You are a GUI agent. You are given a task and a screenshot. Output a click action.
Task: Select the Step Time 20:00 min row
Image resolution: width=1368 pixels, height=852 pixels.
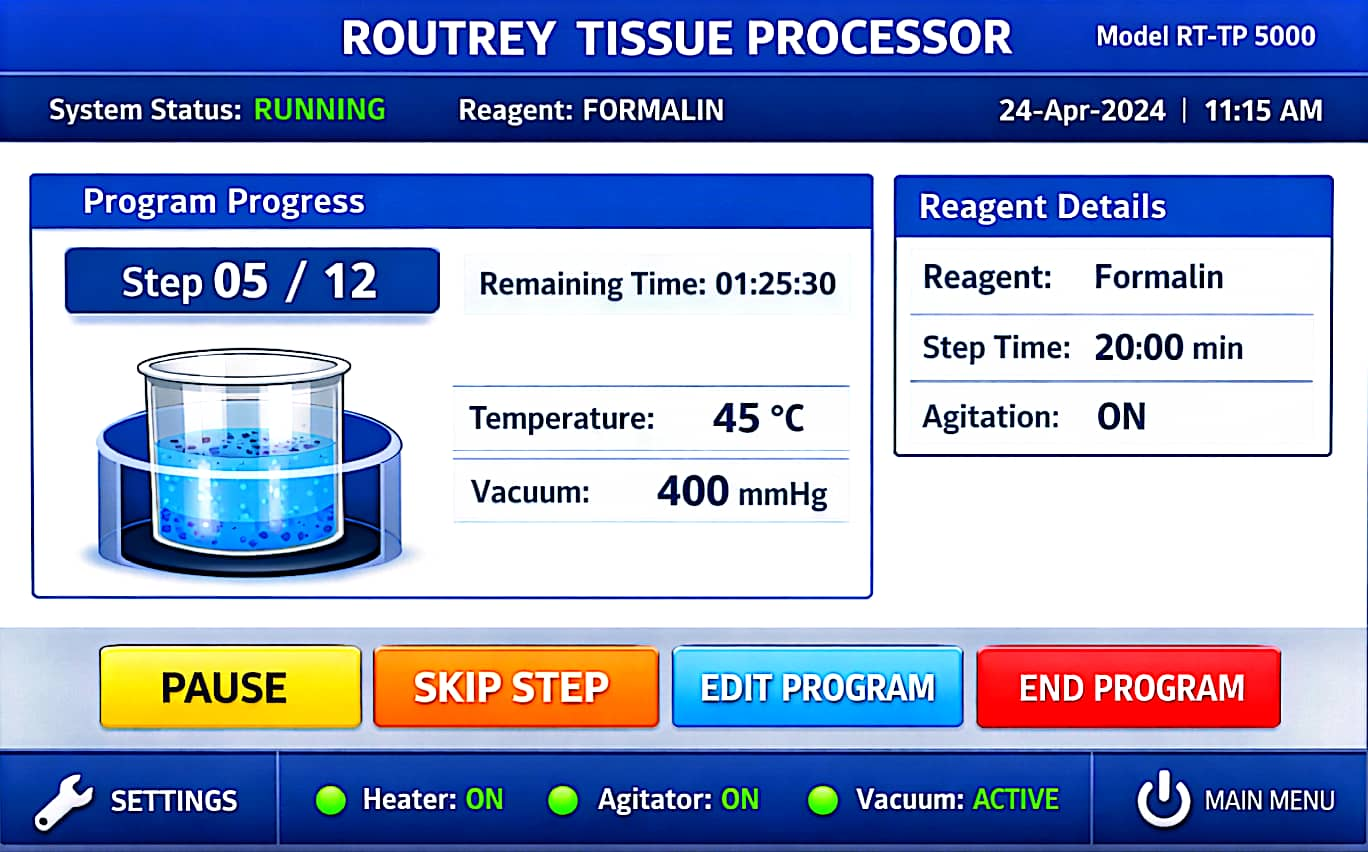pos(1112,348)
